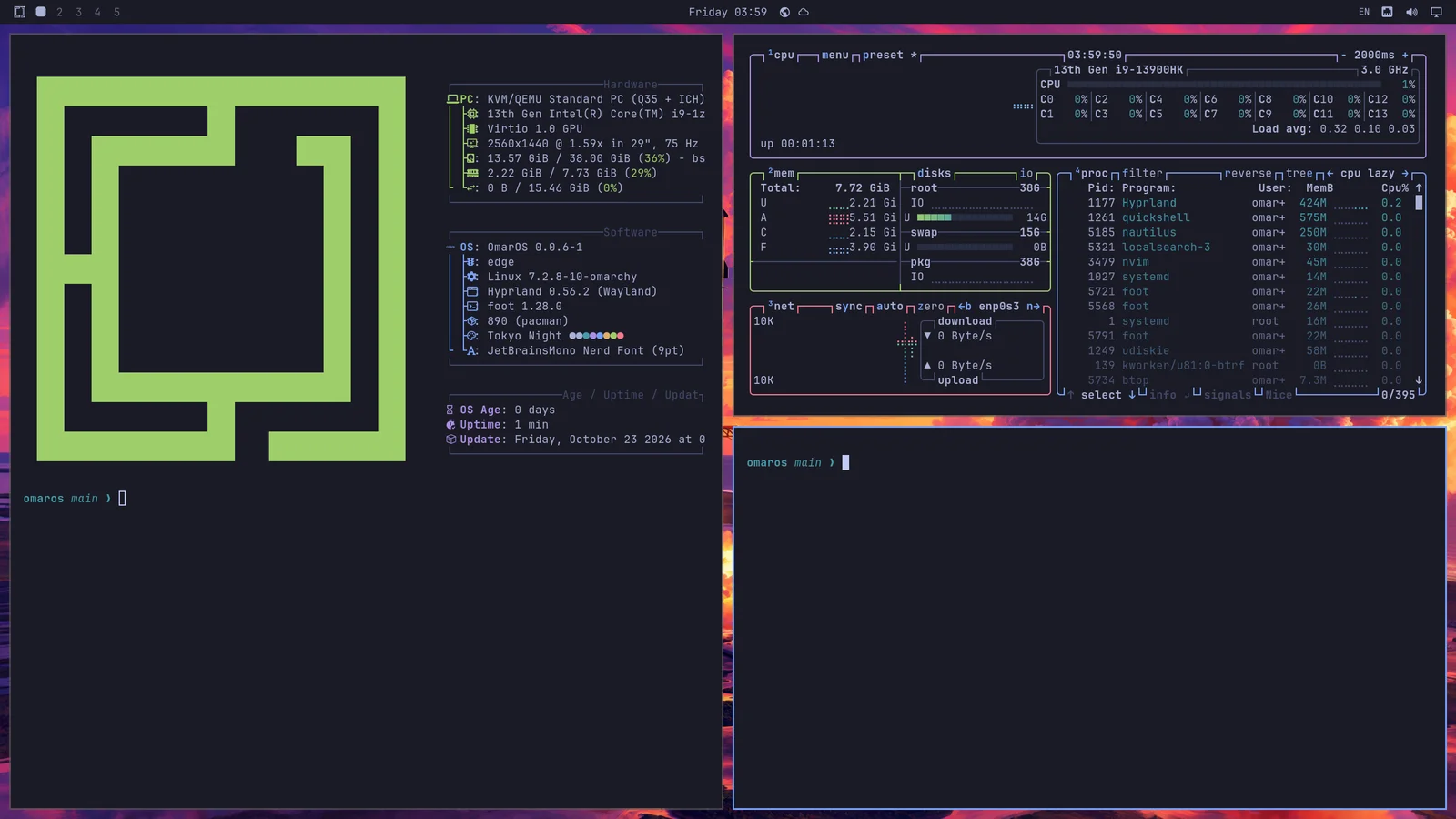The width and height of the screenshot is (1456, 819).
Task: Select previous network interface with b arrow
Action: coord(965,307)
